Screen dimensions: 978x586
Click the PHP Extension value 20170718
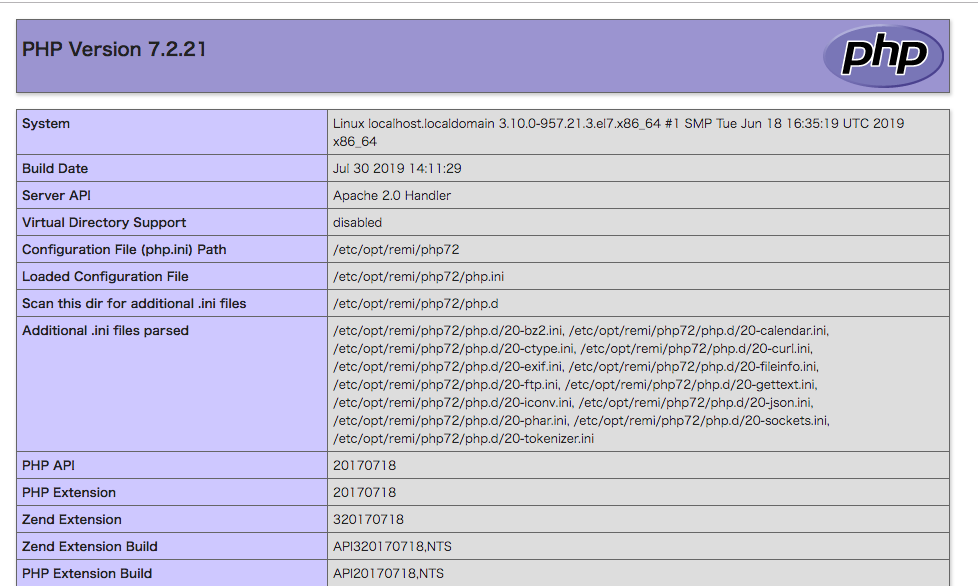click(x=364, y=492)
